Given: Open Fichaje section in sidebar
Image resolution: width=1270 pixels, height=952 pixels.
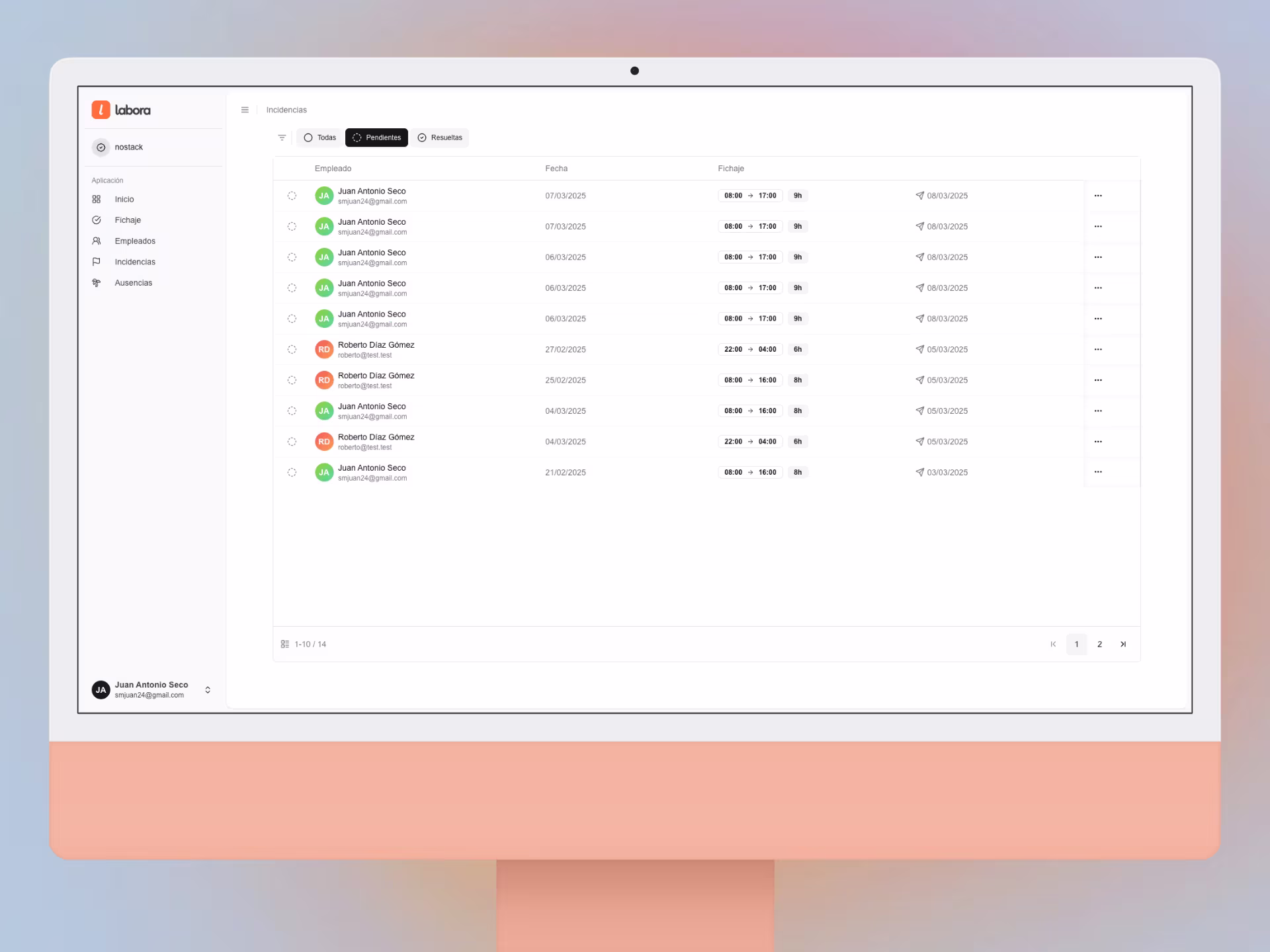Looking at the screenshot, I should 127,220.
